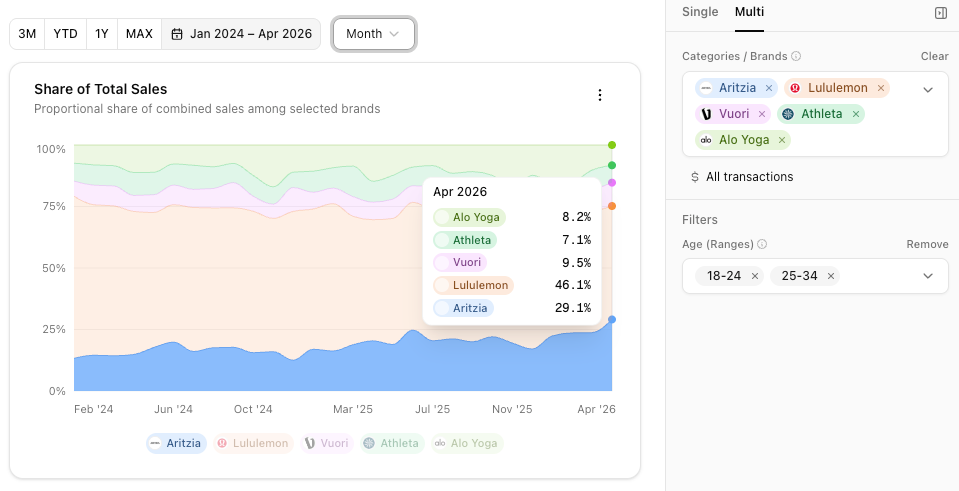Click info icon beside Categories / Brands
Image resolution: width=959 pixels, height=491 pixels.
coord(796,56)
